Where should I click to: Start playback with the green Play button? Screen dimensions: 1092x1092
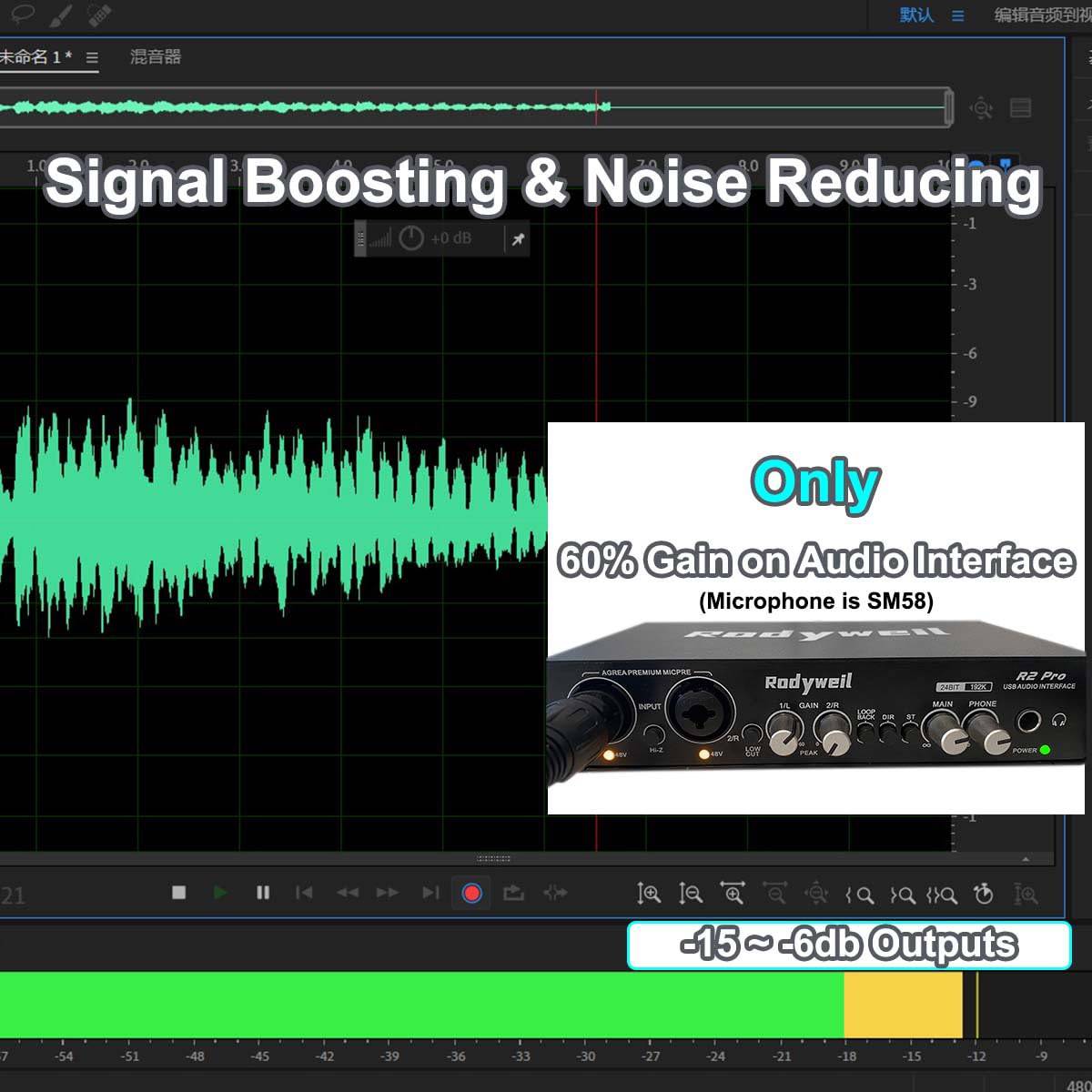[219, 893]
